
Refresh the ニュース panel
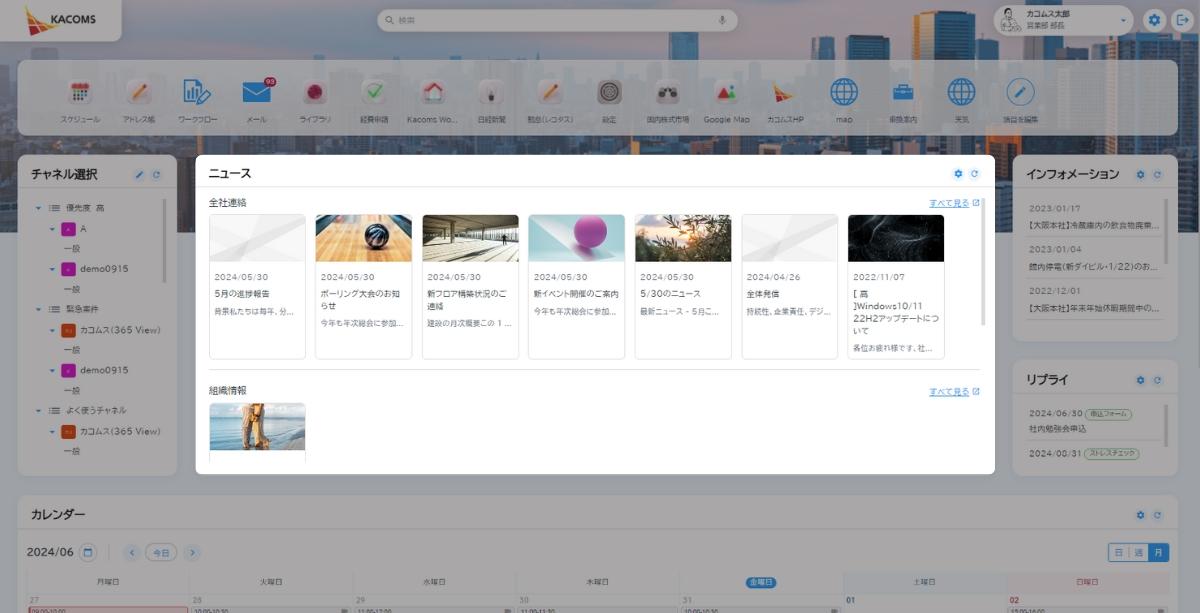[975, 174]
